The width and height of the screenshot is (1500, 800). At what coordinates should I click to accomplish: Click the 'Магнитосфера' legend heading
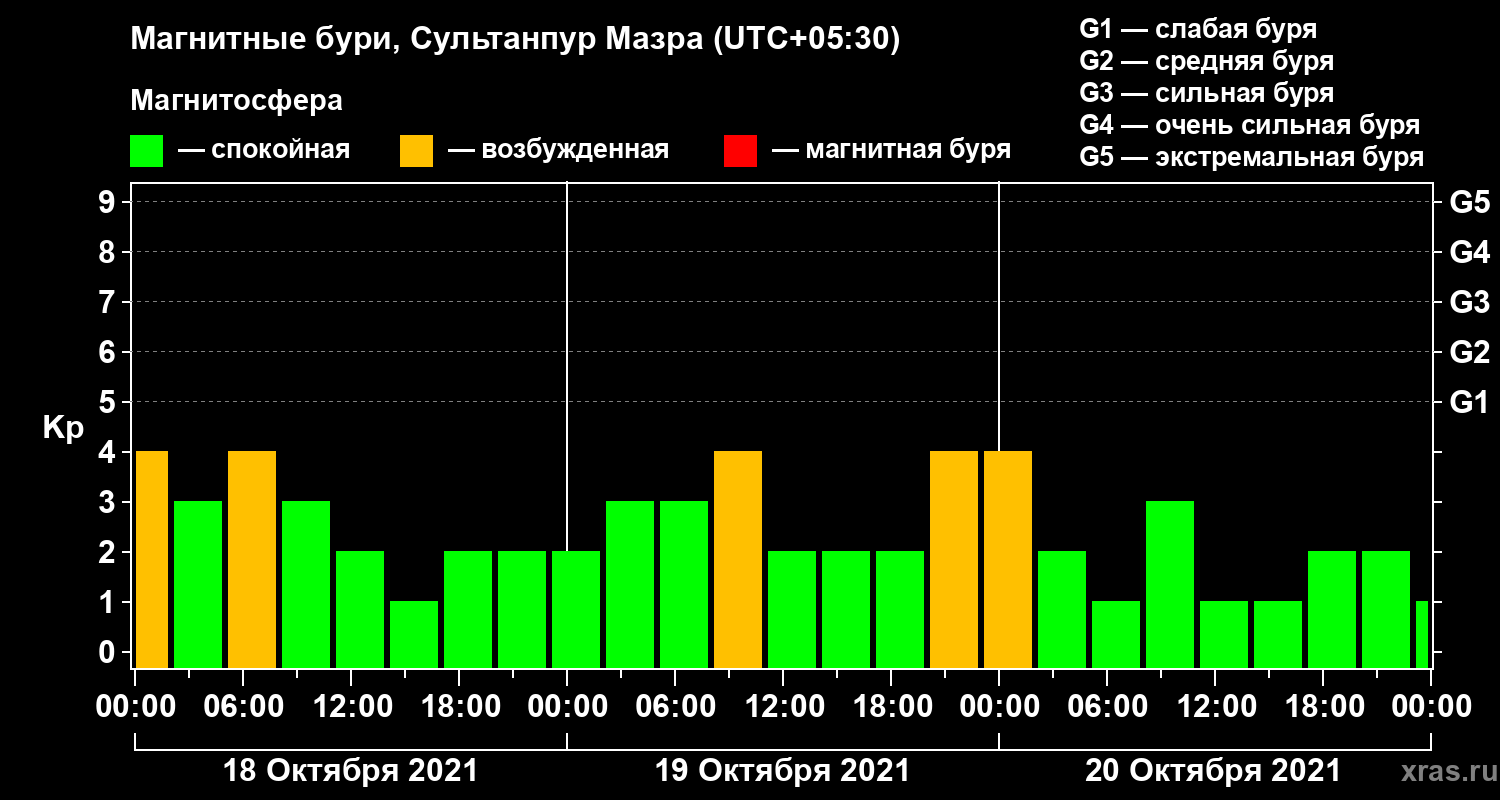(x=236, y=101)
